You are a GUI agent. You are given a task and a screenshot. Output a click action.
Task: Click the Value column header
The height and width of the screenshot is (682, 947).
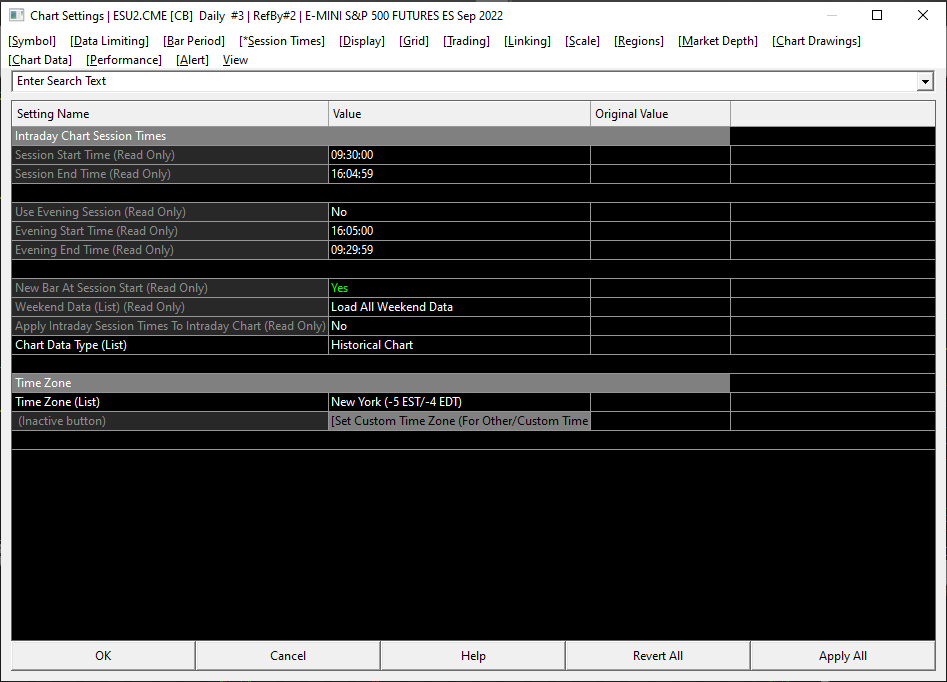[x=459, y=114]
